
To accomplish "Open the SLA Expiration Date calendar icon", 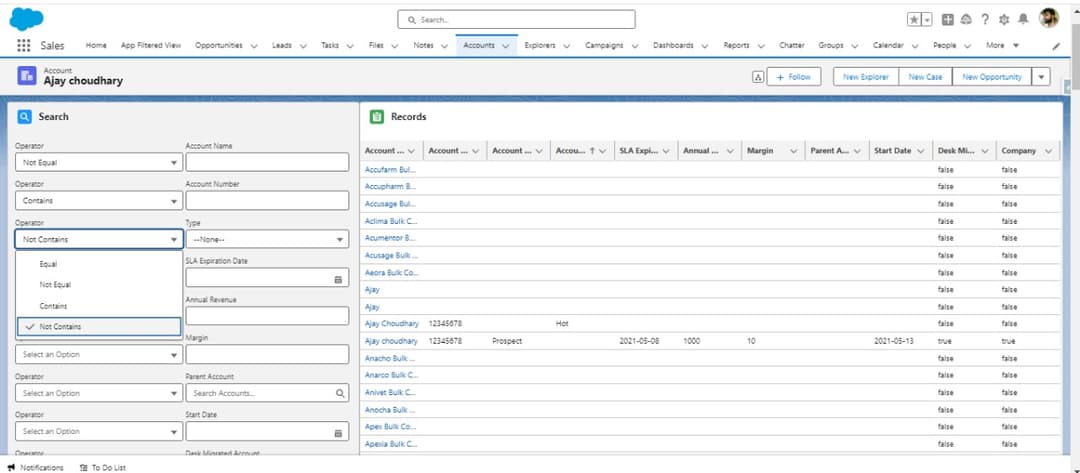I will pyautogui.click(x=338, y=280).
